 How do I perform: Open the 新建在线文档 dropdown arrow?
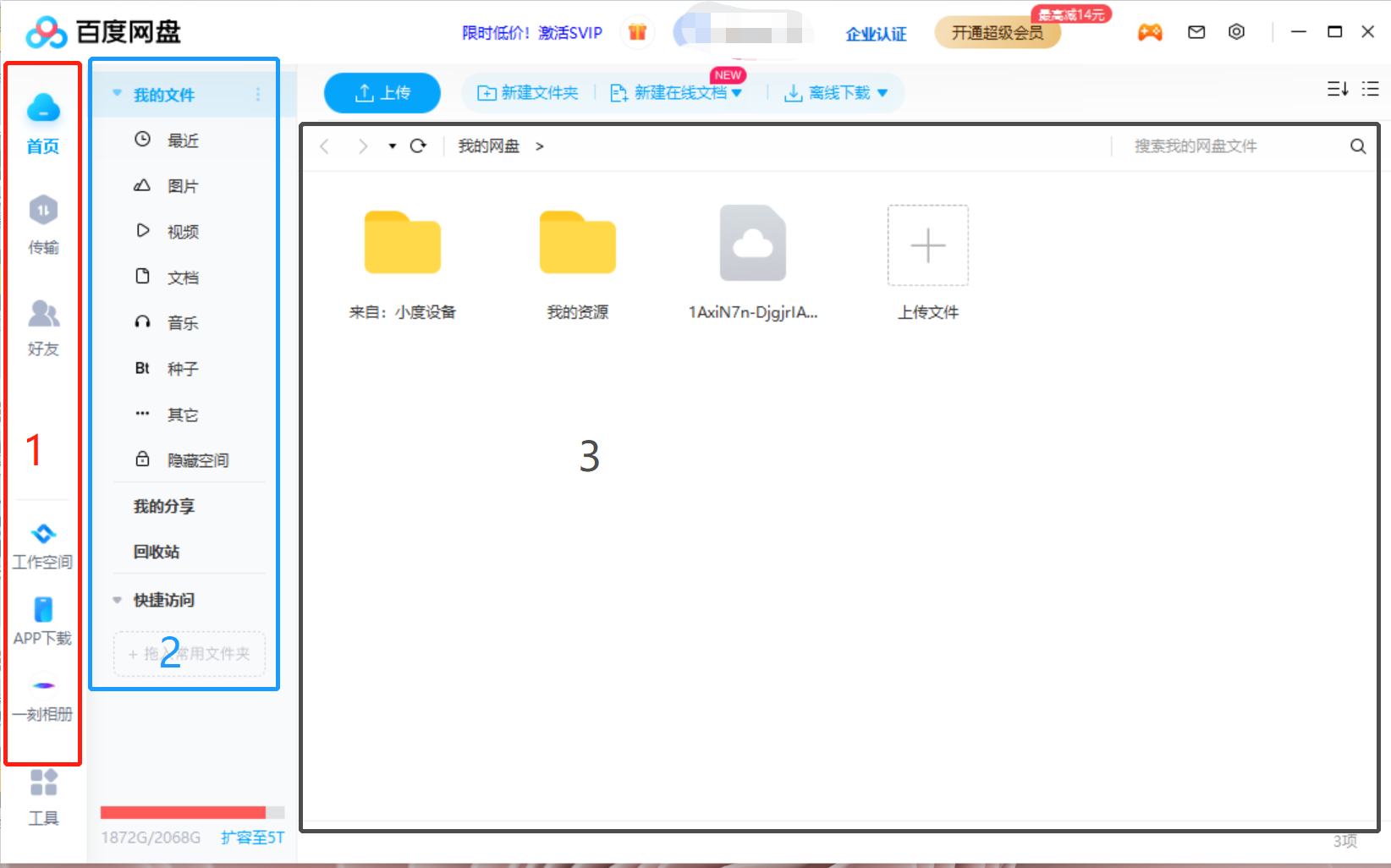pos(738,93)
